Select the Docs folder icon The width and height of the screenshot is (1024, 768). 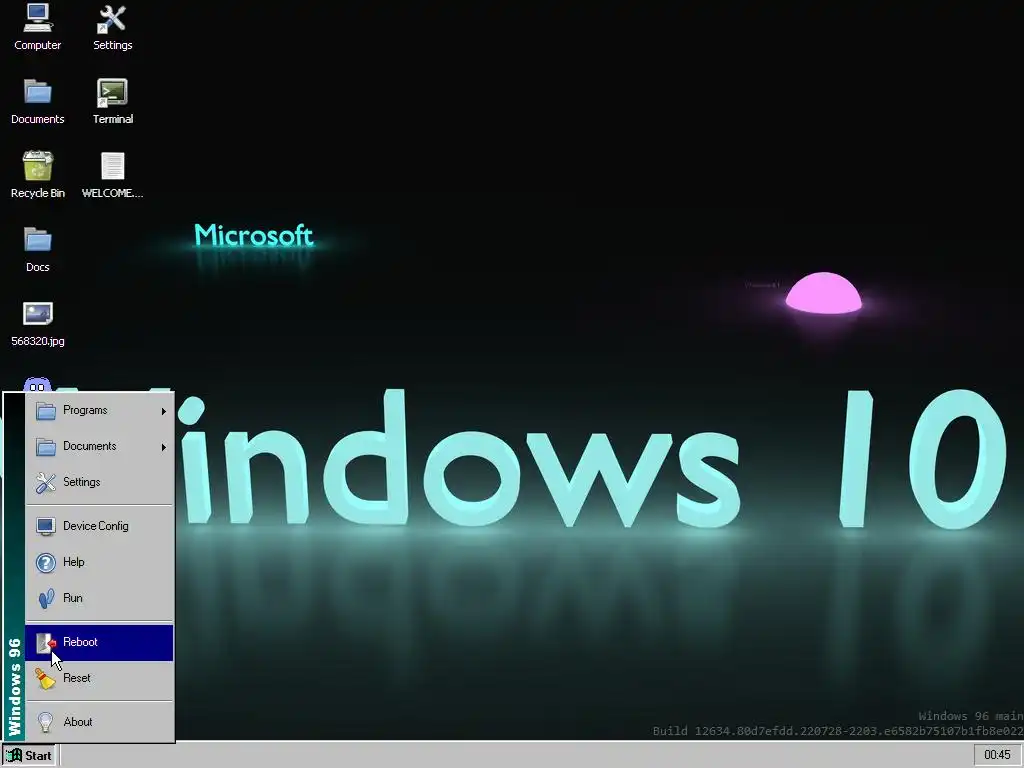37,249
